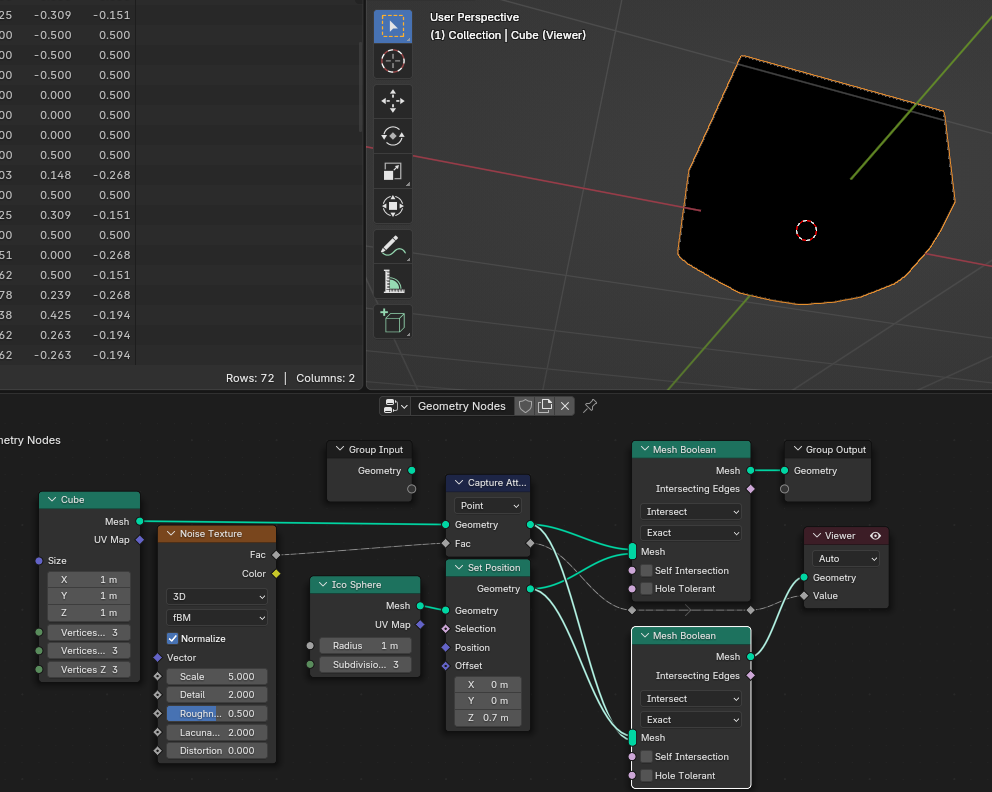Click the Cube Size X field
Image resolution: width=992 pixels, height=792 pixels.
(x=89, y=579)
